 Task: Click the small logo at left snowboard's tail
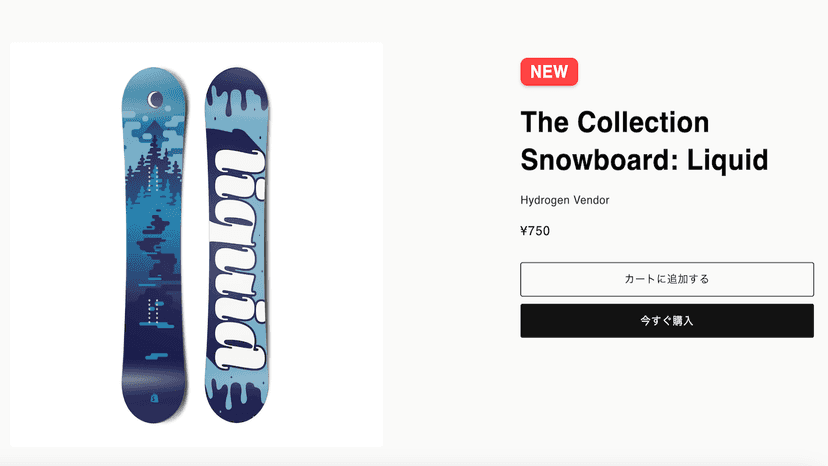point(154,398)
